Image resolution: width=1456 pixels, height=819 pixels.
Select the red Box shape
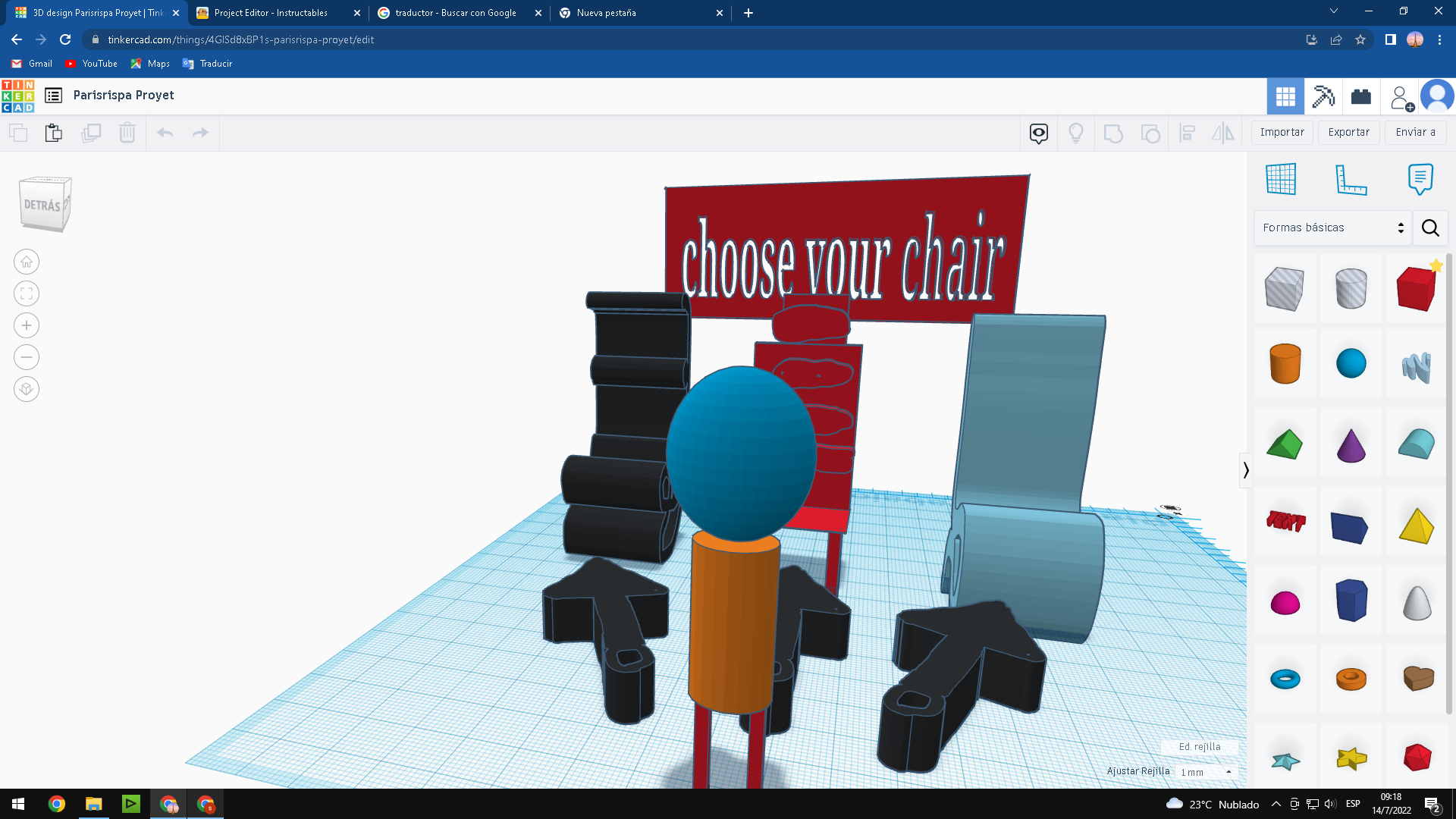pyautogui.click(x=1416, y=289)
